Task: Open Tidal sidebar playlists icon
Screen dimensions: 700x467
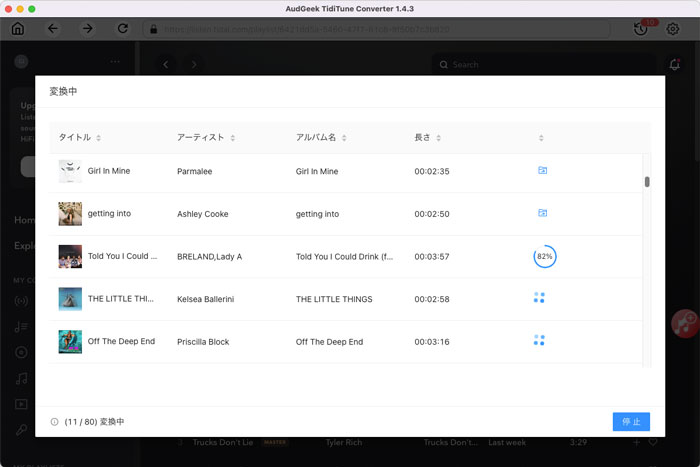Action: [x=21, y=327]
